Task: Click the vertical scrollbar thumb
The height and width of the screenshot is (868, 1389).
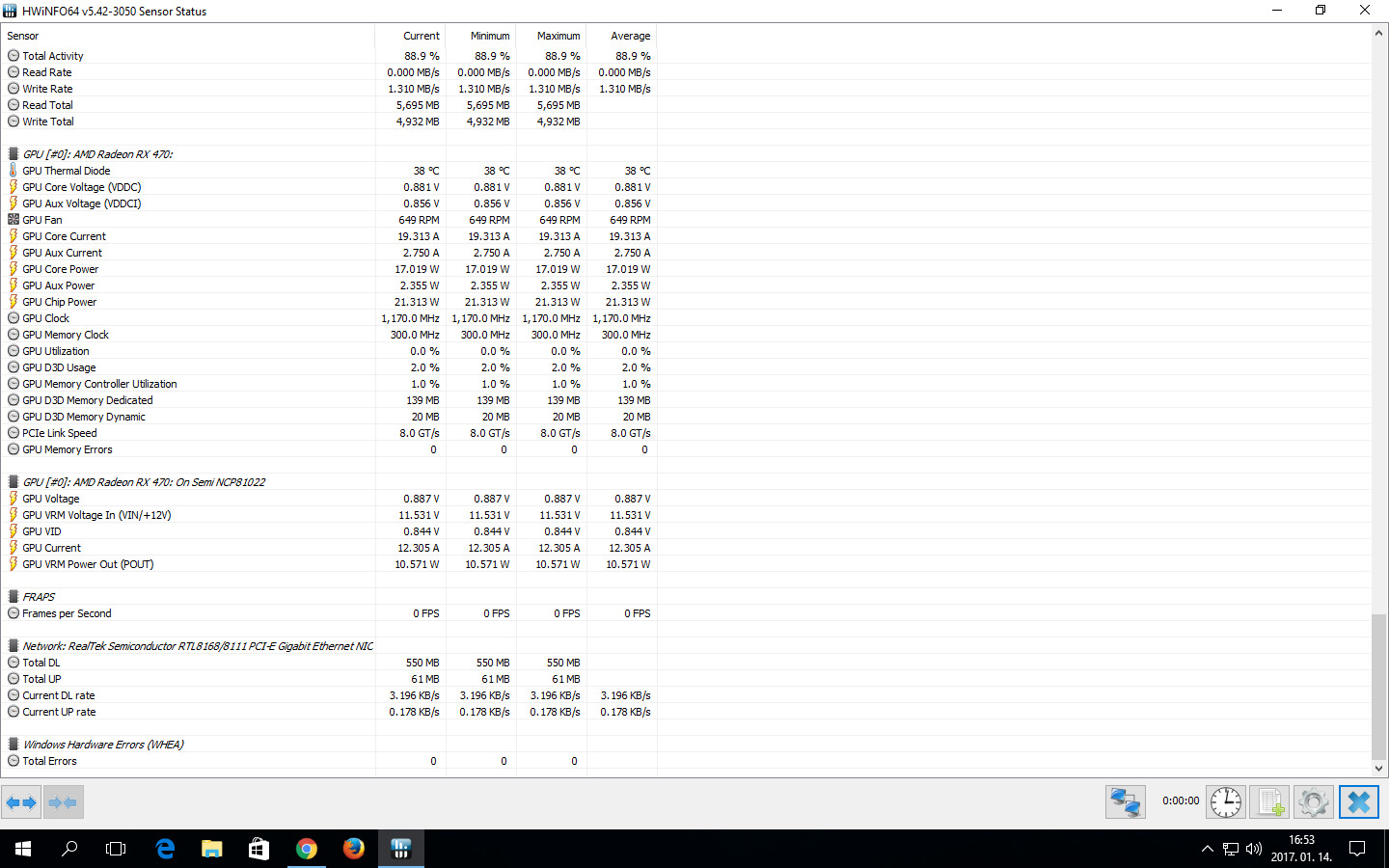Action: pyautogui.click(x=1379, y=687)
